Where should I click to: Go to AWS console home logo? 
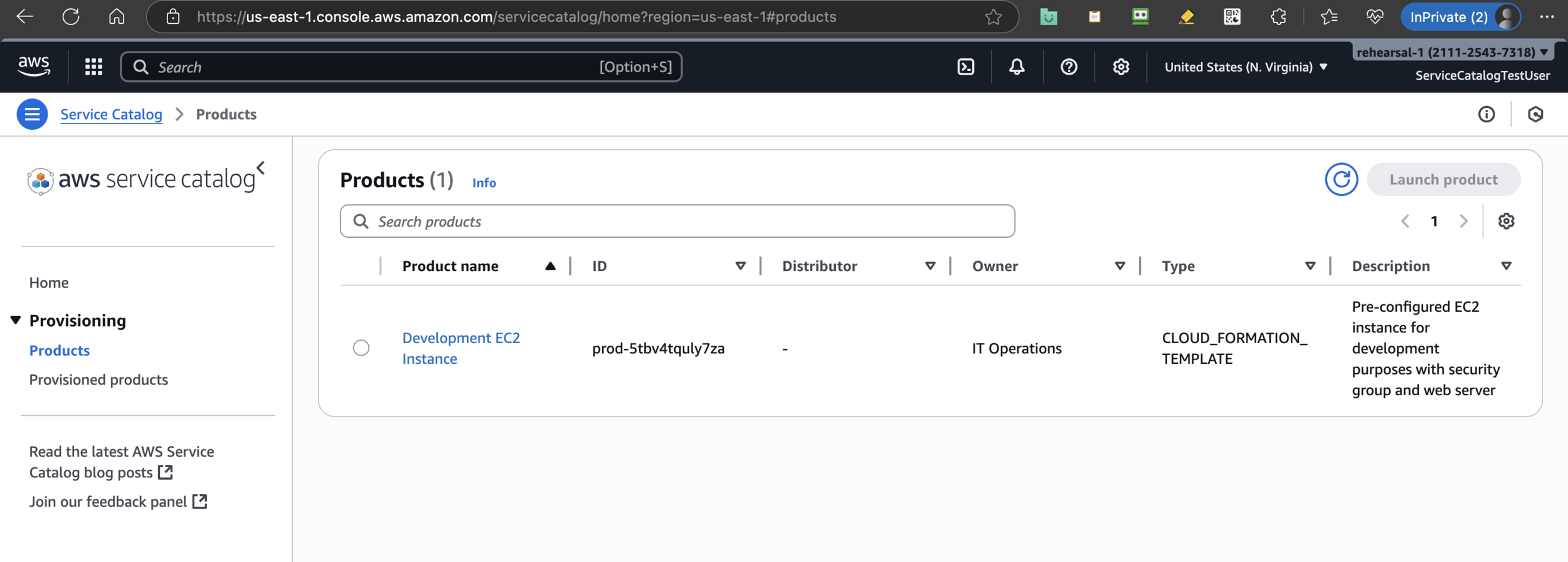(x=34, y=66)
